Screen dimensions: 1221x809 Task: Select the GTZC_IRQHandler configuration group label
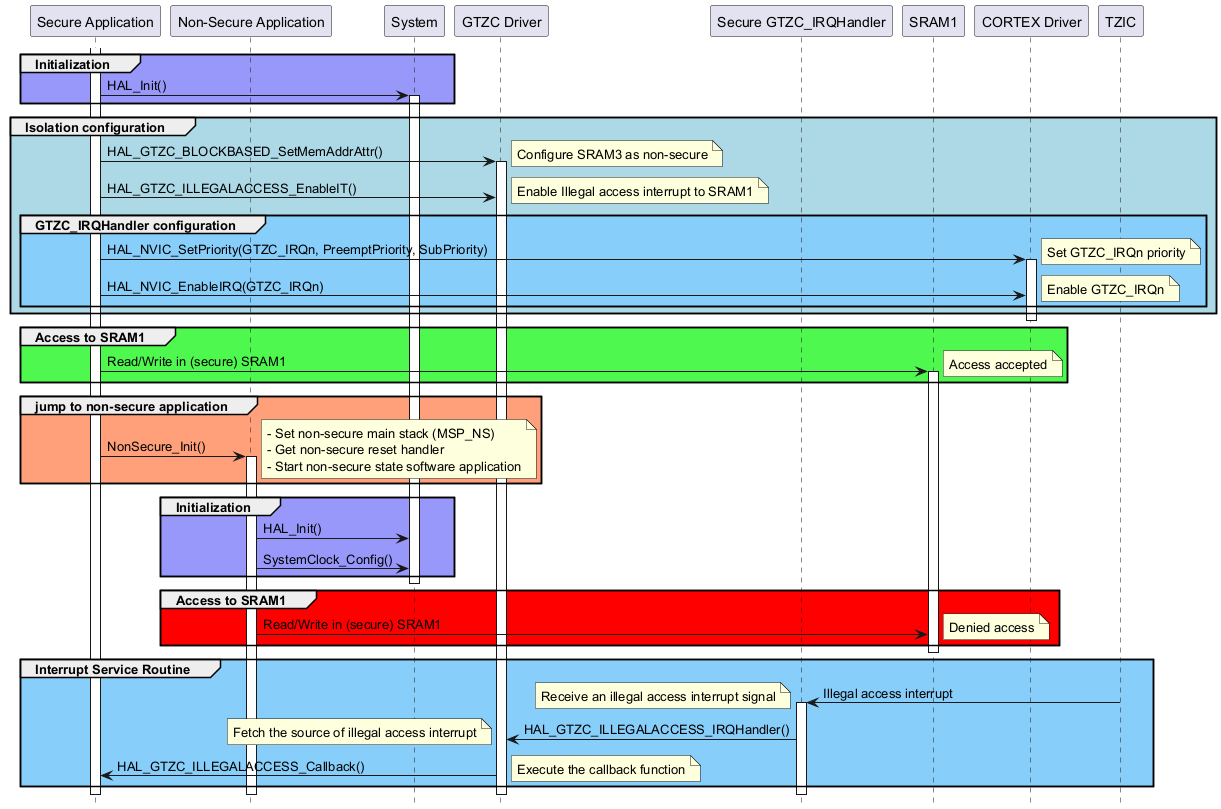135,226
